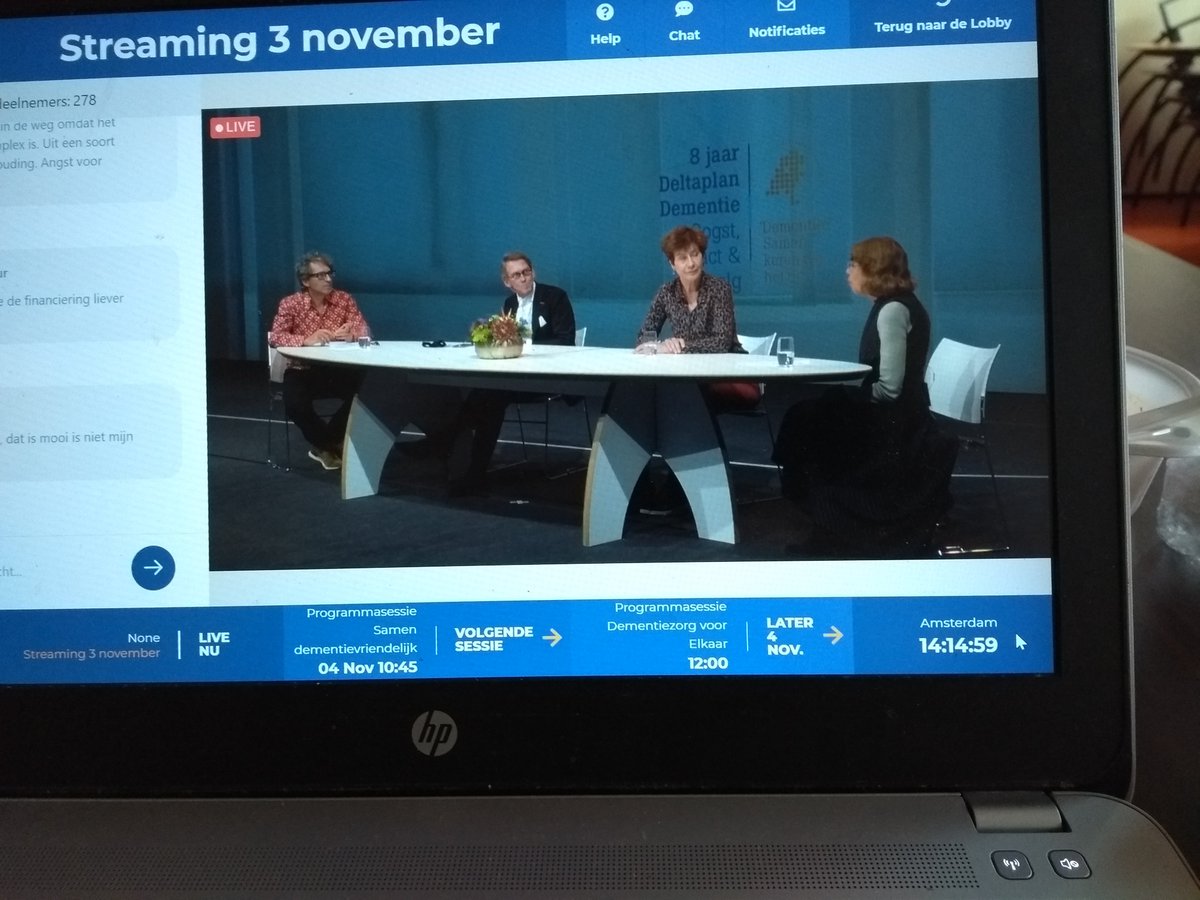Go back via Terug naar de Lobby

[x=942, y=23]
